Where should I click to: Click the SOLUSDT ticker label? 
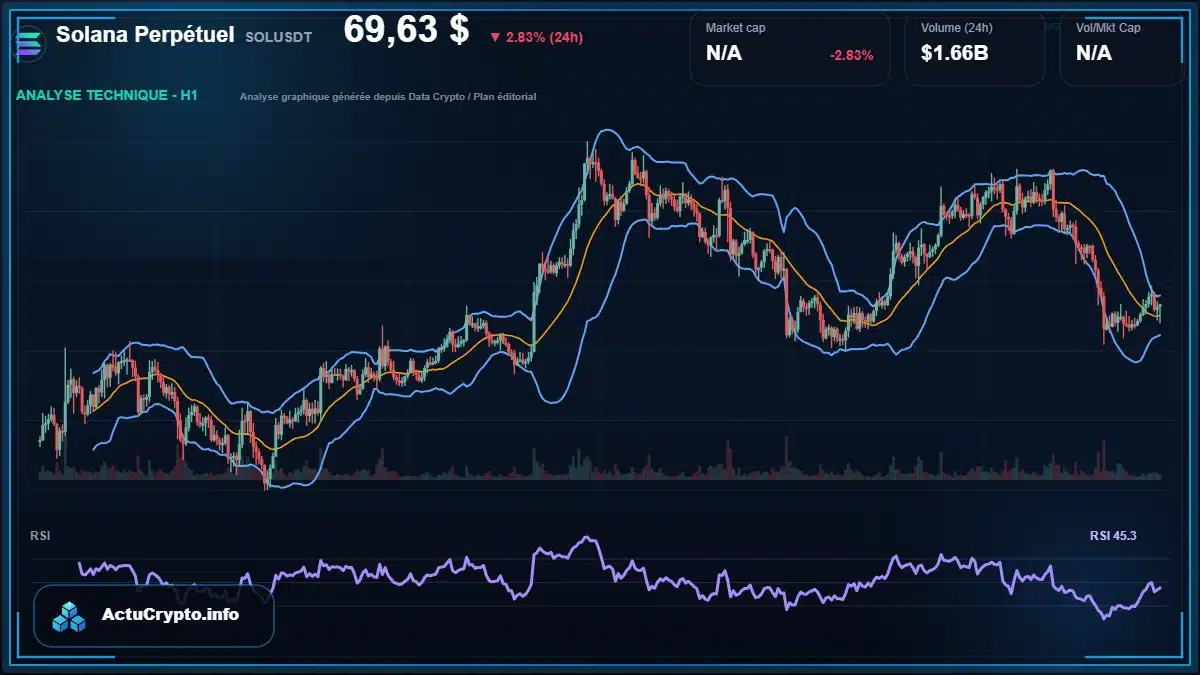[x=278, y=36]
